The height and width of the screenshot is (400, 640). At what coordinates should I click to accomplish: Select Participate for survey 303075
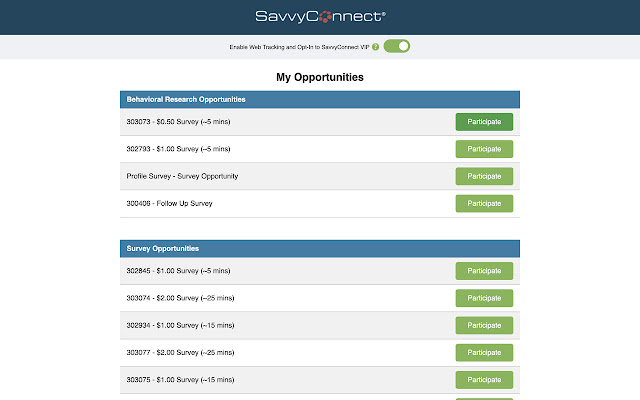[x=484, y=379]
